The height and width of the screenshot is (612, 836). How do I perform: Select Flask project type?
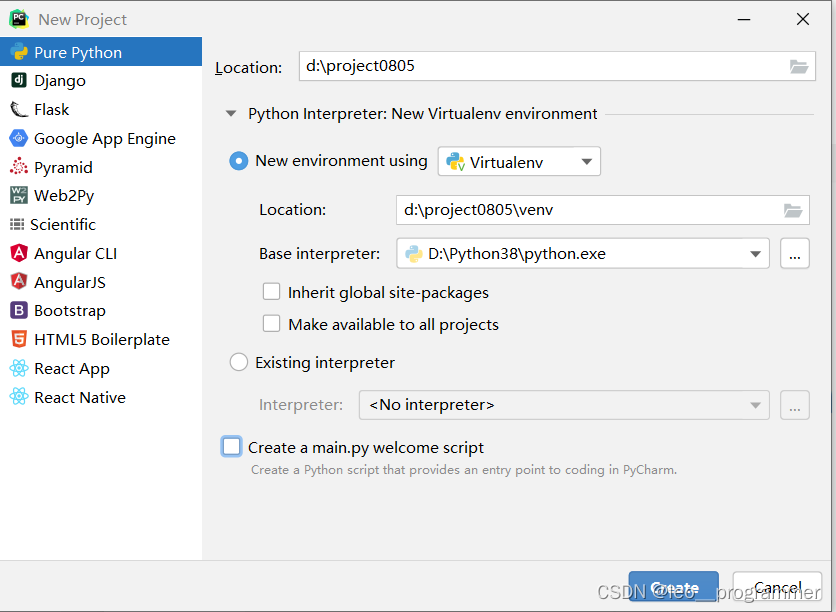click(x=101, y=109)
